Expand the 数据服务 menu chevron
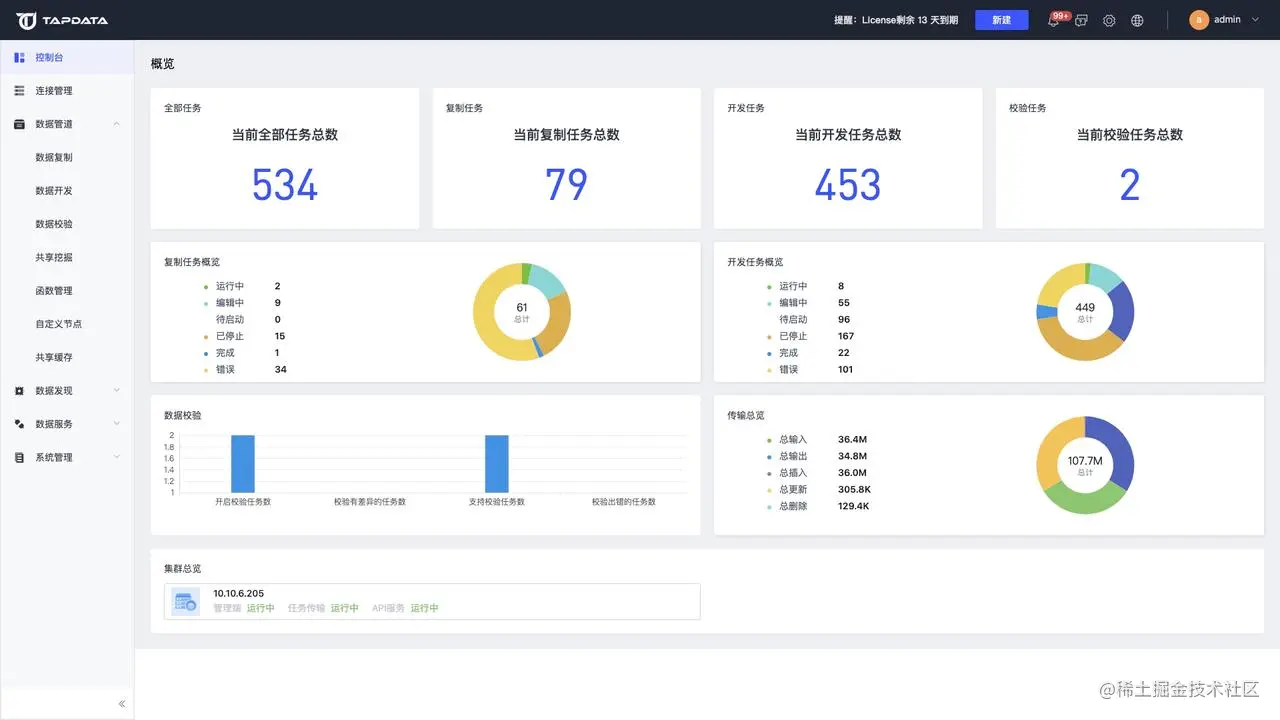 117,424
